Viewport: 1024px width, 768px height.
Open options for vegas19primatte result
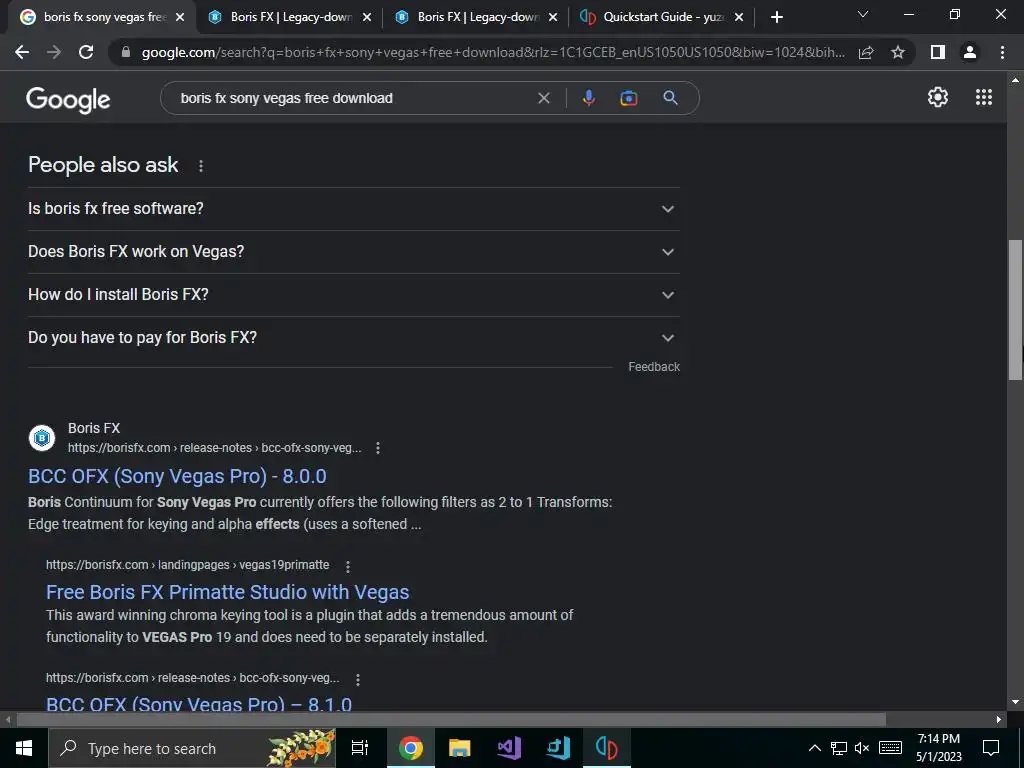[347, 566]
